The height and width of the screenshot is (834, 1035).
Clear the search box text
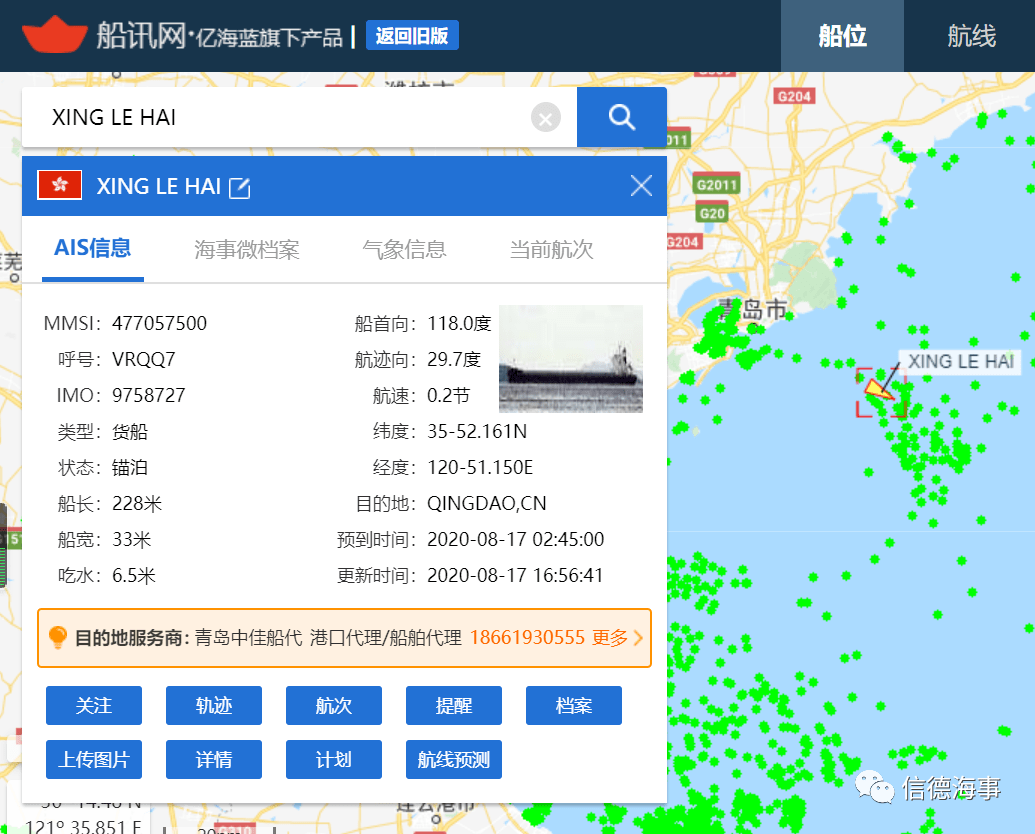[x=545, y=119]
